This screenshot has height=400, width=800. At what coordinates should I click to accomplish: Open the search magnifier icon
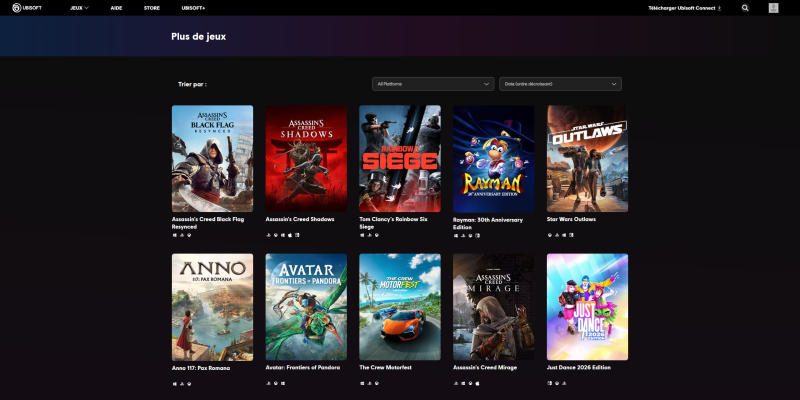(x=745, y=8)
